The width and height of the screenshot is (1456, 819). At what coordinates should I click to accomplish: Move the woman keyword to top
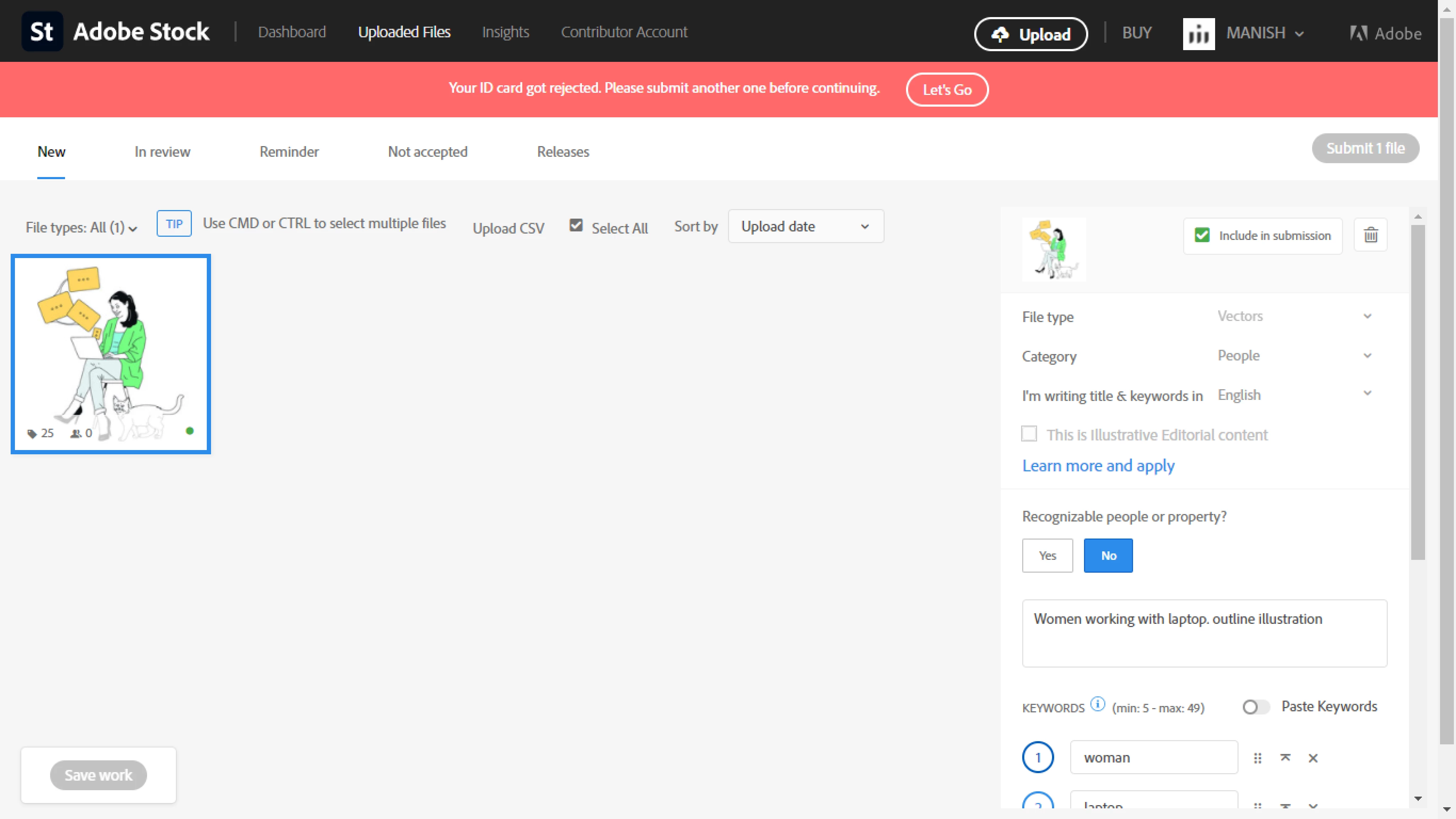1285,758
